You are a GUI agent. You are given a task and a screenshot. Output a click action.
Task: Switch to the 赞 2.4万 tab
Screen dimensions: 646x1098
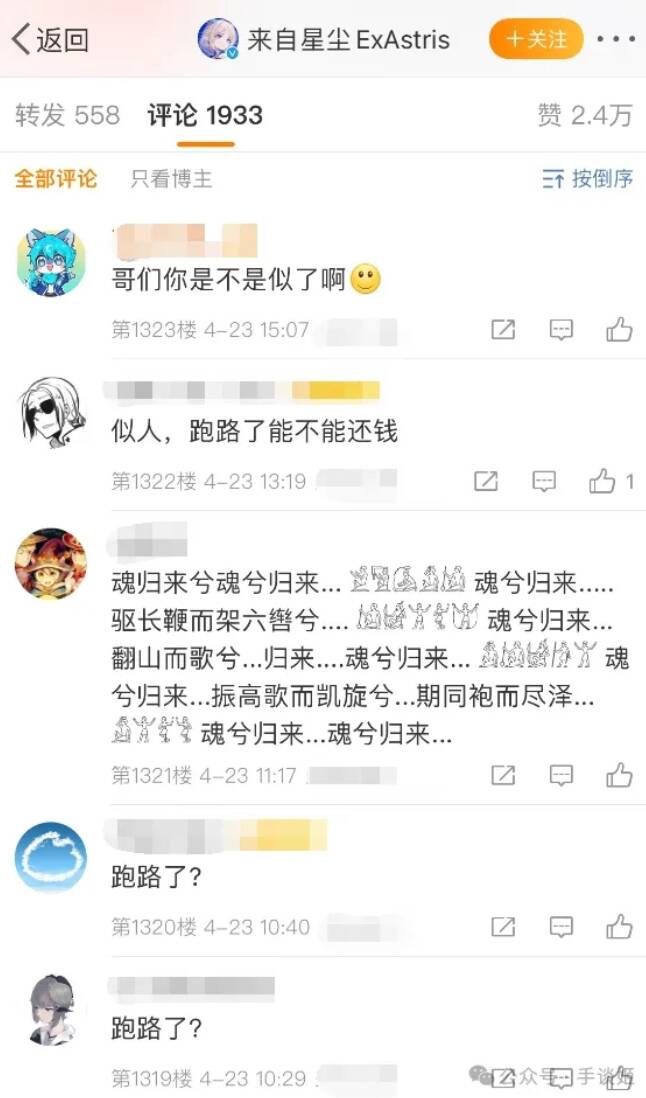click(x=585, y=116)
